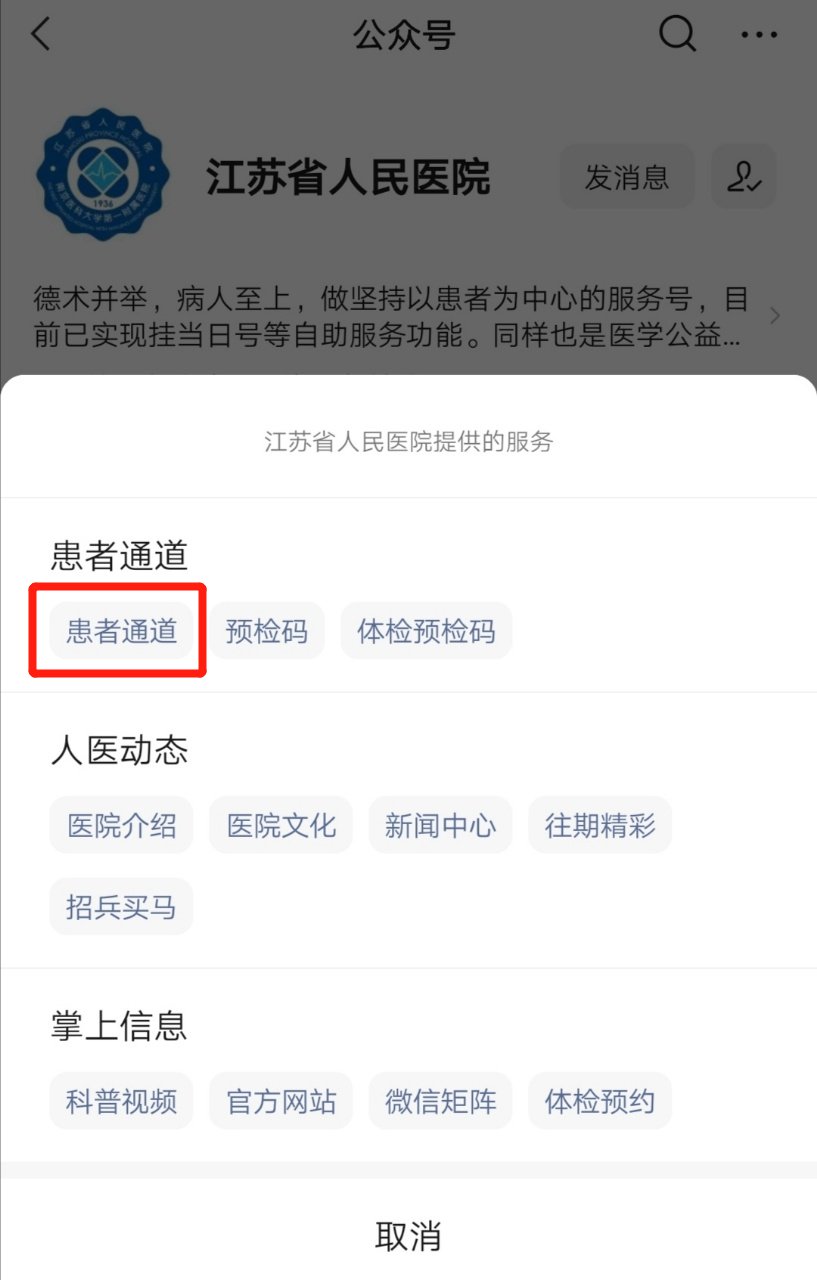Viewport: 817px width, 1280px height.
Task: Tap the back arrow icon
Action: pyautogui.click(x=40, y=35)
